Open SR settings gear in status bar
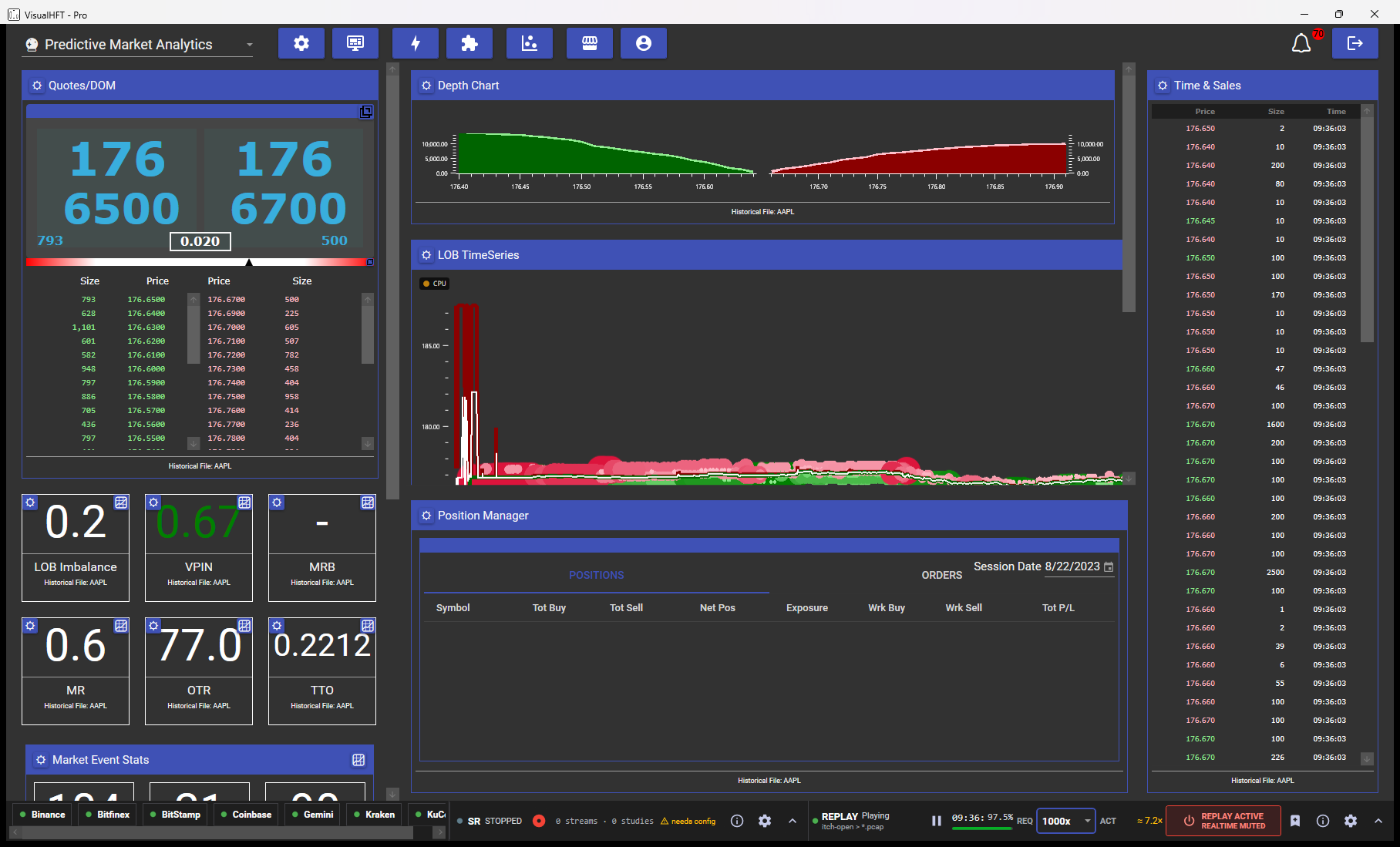The width and height of the screenshot is (1400, 847). tap(765, 821)
